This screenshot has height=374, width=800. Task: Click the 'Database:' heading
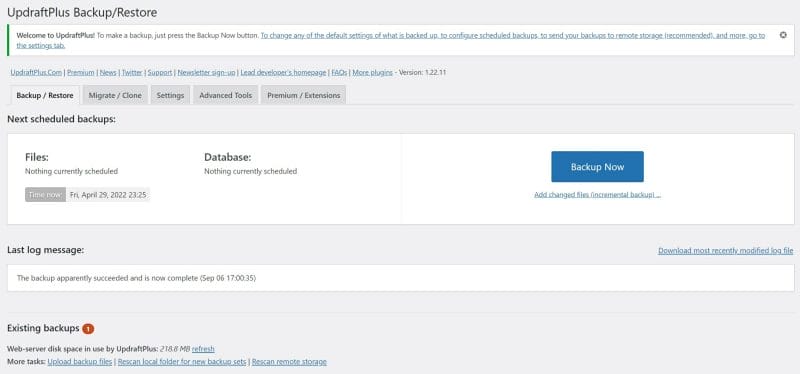(228, 158)
